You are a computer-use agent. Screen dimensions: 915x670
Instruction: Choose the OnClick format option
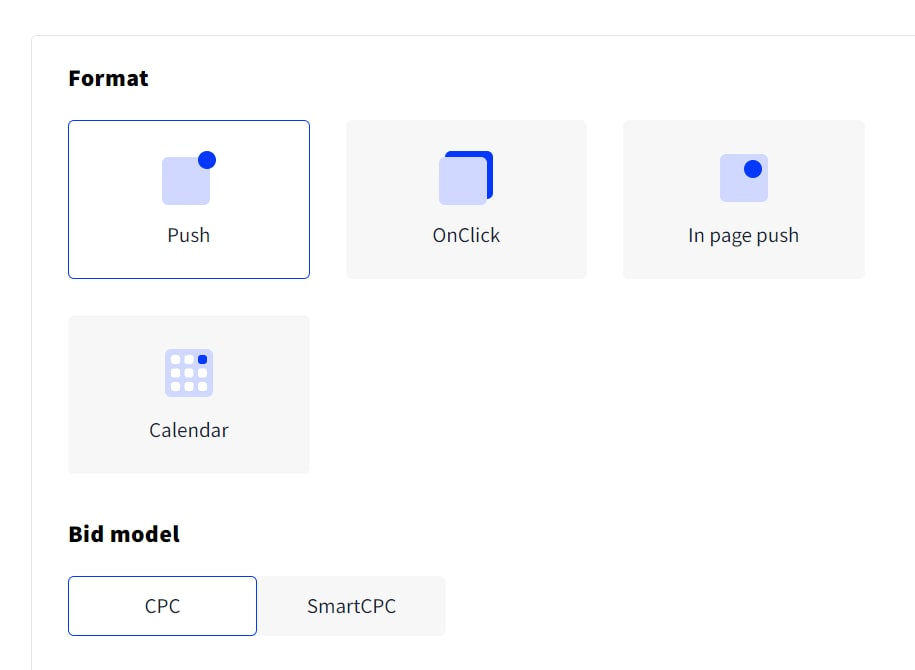tap(466, 199)
